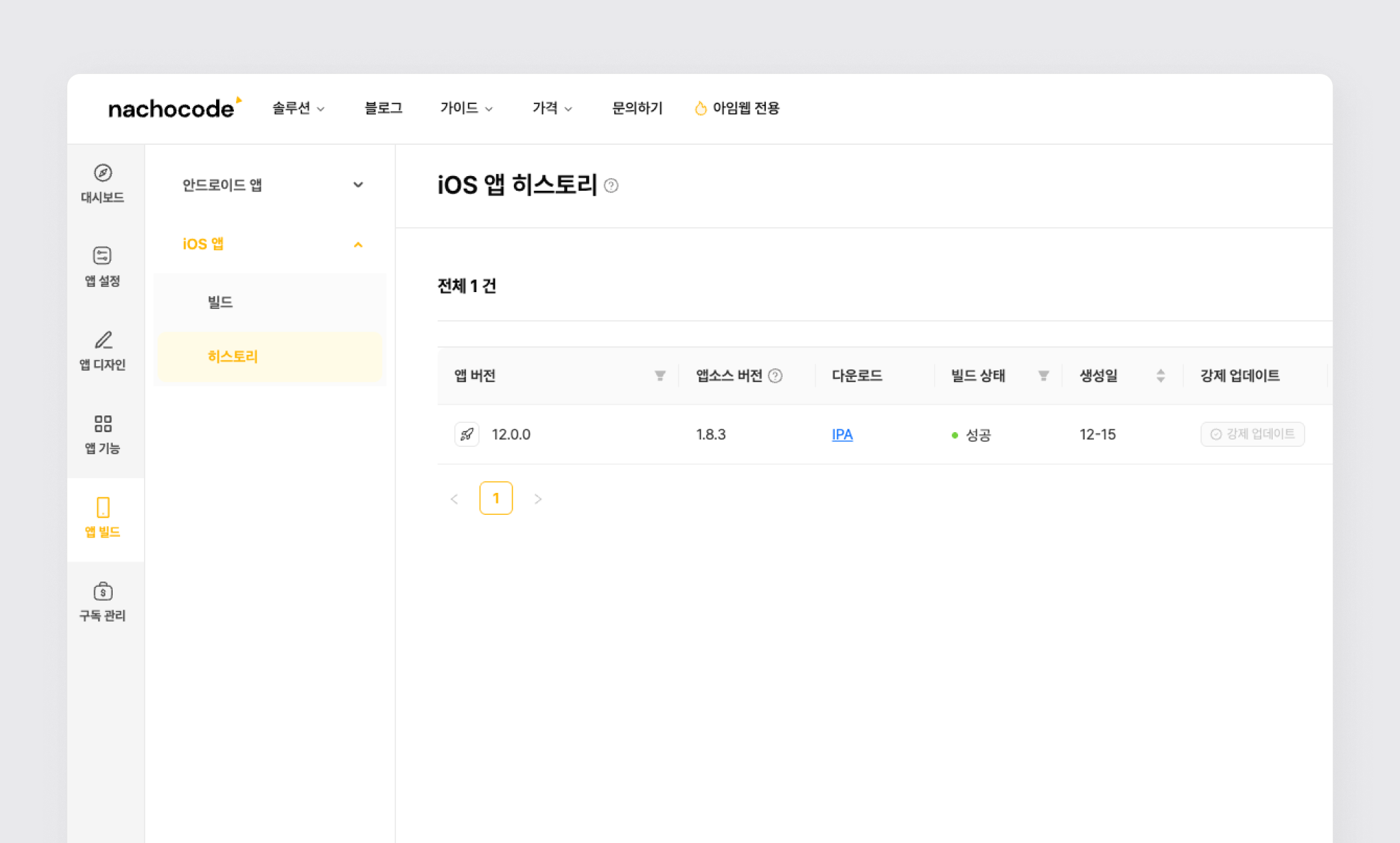The width and height of the screenshot is (1400, 843).
Task: Go to page 1 in pagination
Action: tap(495, 498)
